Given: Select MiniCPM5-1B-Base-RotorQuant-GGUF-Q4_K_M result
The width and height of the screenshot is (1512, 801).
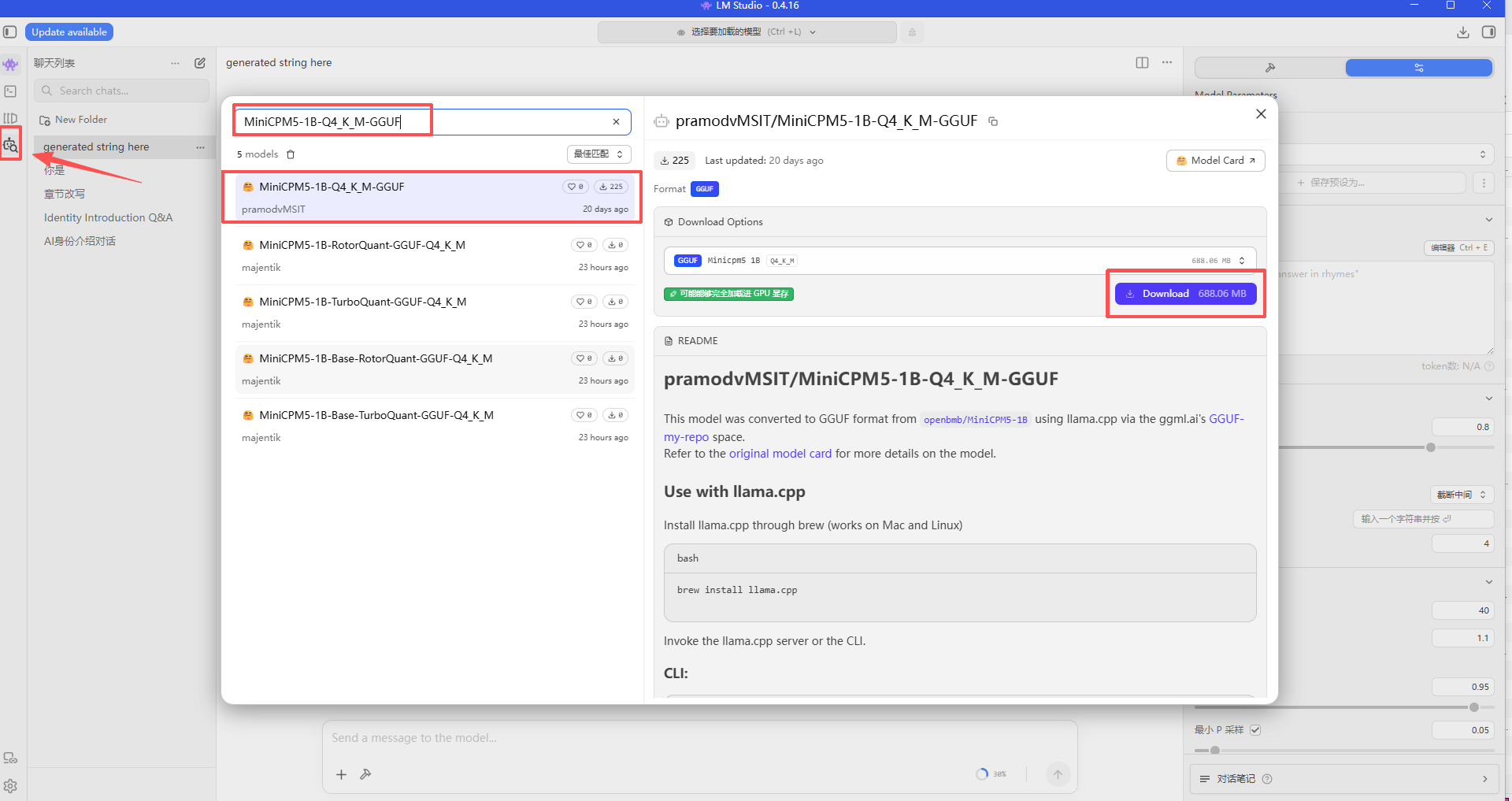Looking at the screenshot, I should pyautogui.click(x=435, y=369).
